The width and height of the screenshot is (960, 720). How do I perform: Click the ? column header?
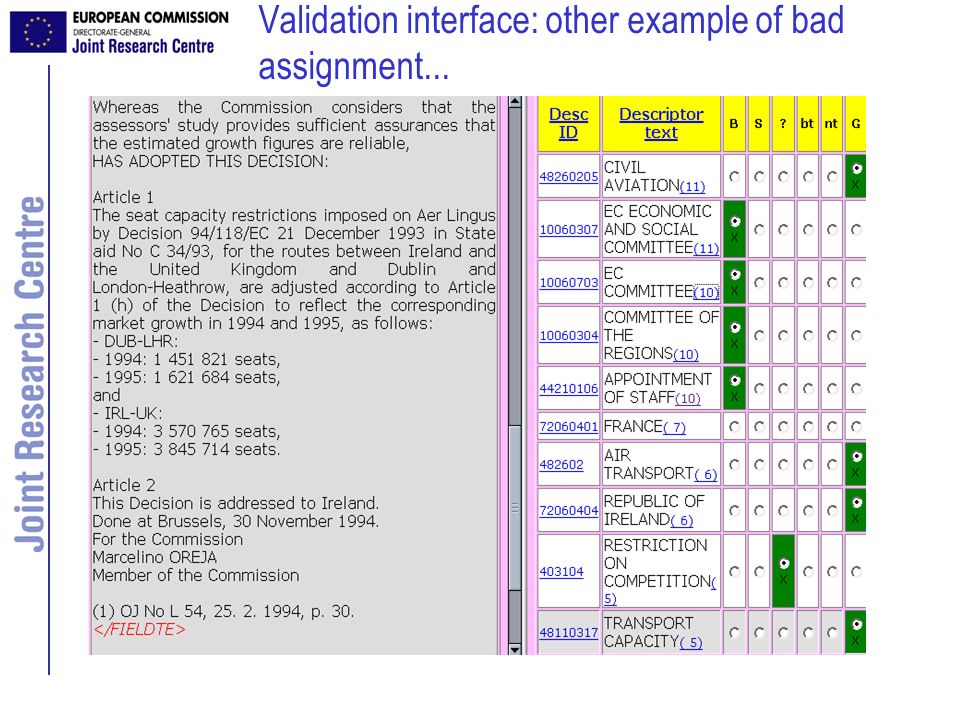(783, 124)
